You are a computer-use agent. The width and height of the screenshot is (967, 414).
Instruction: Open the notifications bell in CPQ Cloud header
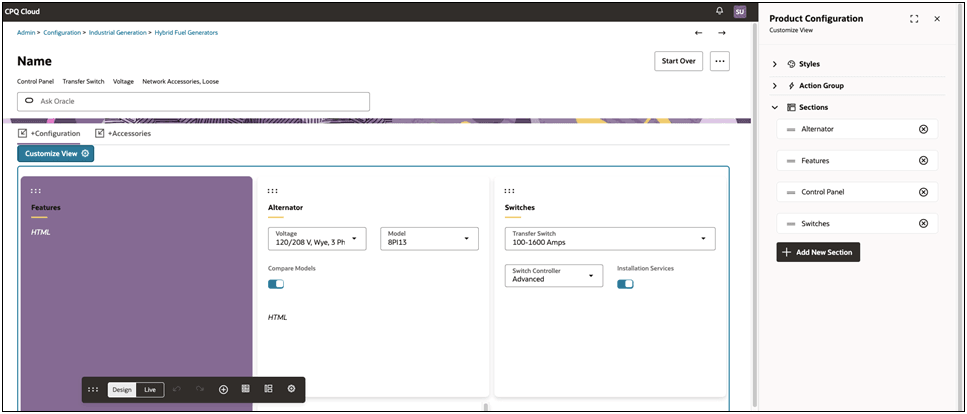[x=719, y=11]
